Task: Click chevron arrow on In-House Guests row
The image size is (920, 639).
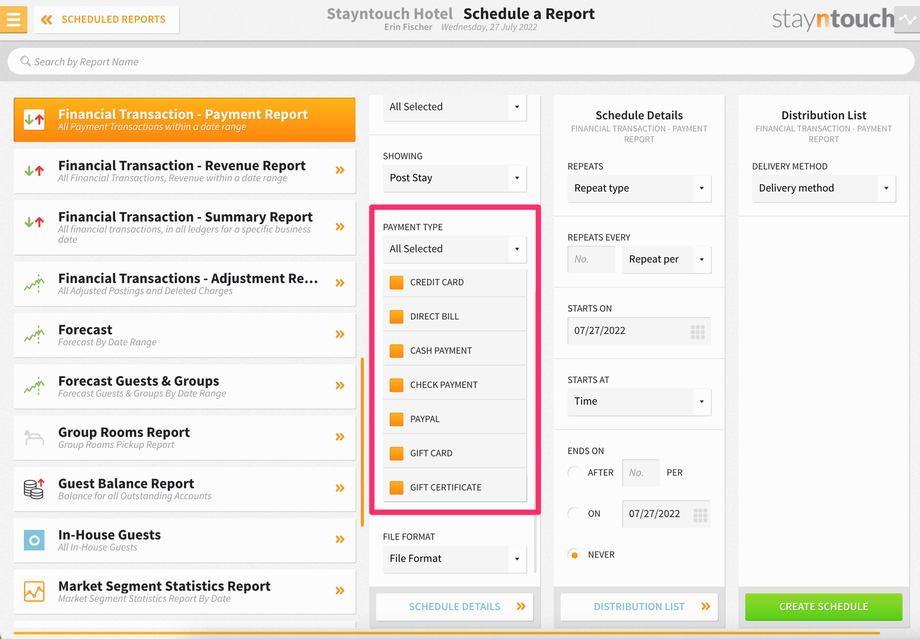Action: click(x=340, y=539)
